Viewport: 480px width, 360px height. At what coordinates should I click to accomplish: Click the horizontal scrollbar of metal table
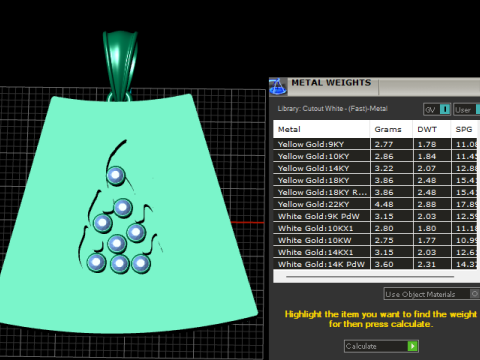click(x=370, y=276)
